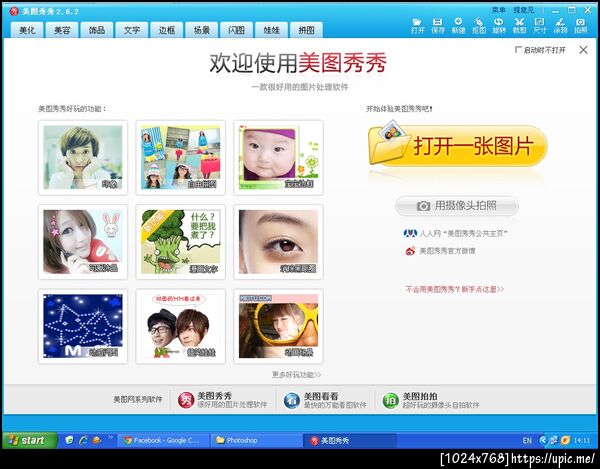The height and width of the screenshot is (469, 600).
Task: Click the 14:11 taskbar clock
Action: (x=582, y=441)
